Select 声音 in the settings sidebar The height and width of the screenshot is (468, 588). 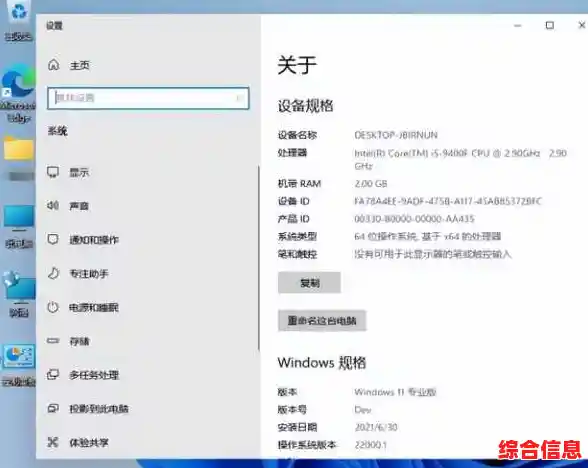click(79, 206)
